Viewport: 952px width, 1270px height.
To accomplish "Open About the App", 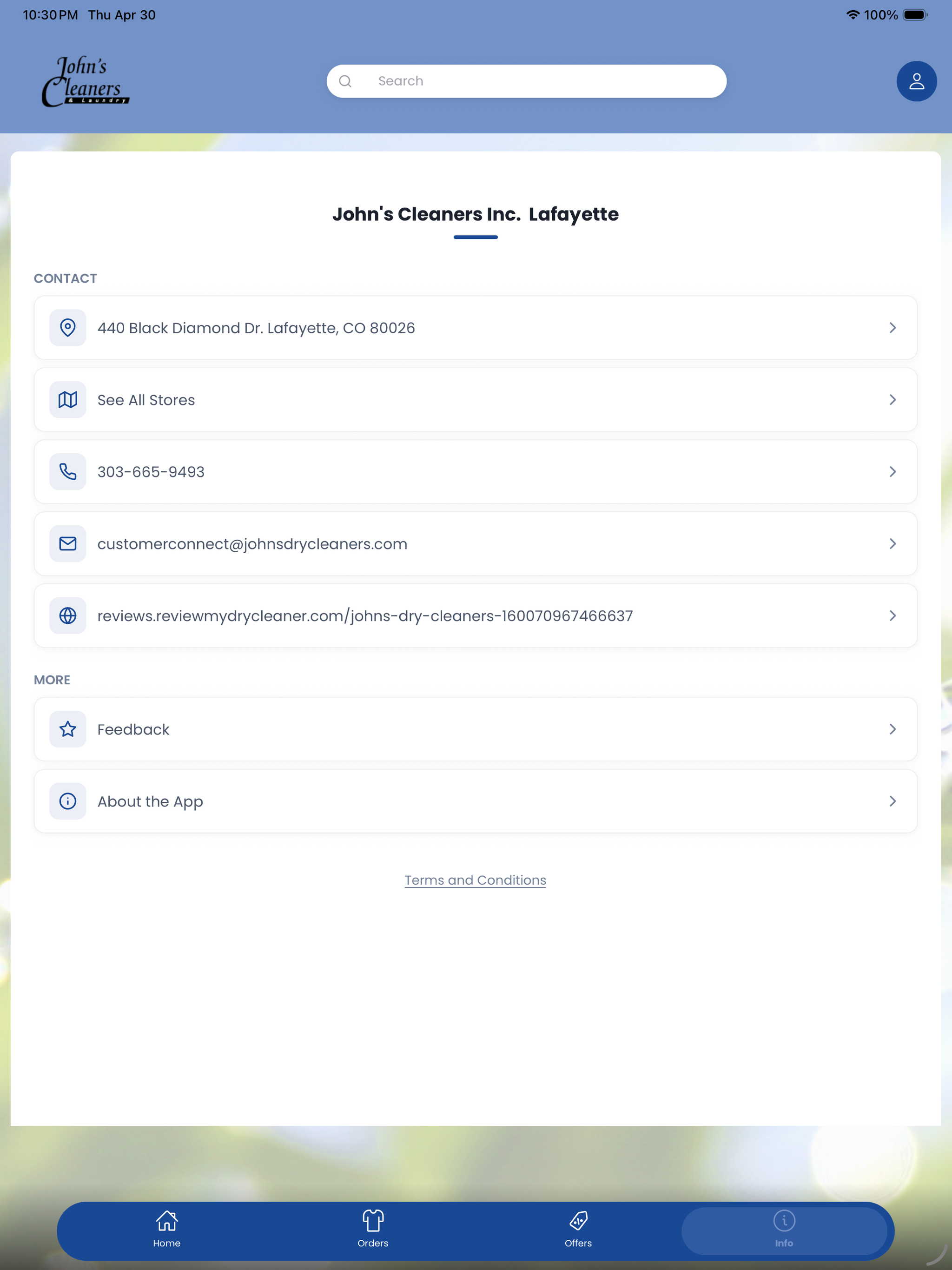I will [476, 801].
